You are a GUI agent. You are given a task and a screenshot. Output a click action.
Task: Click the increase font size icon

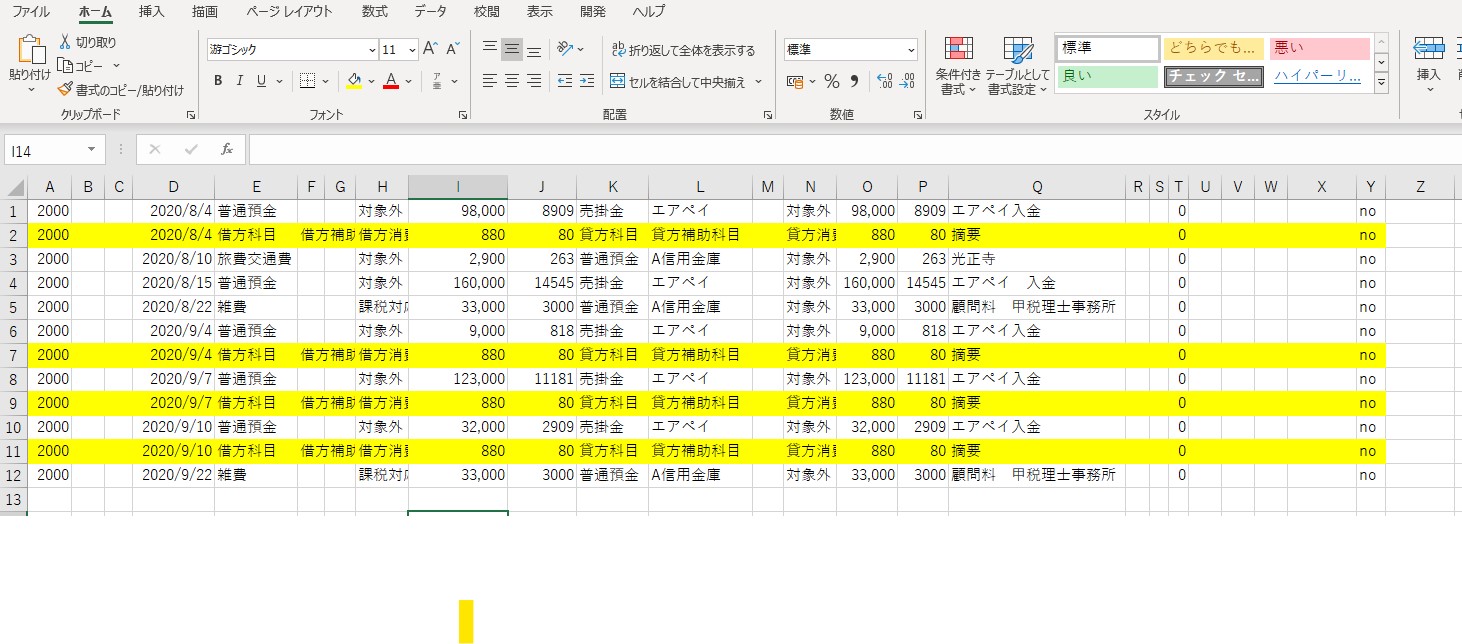coord(430,49)
